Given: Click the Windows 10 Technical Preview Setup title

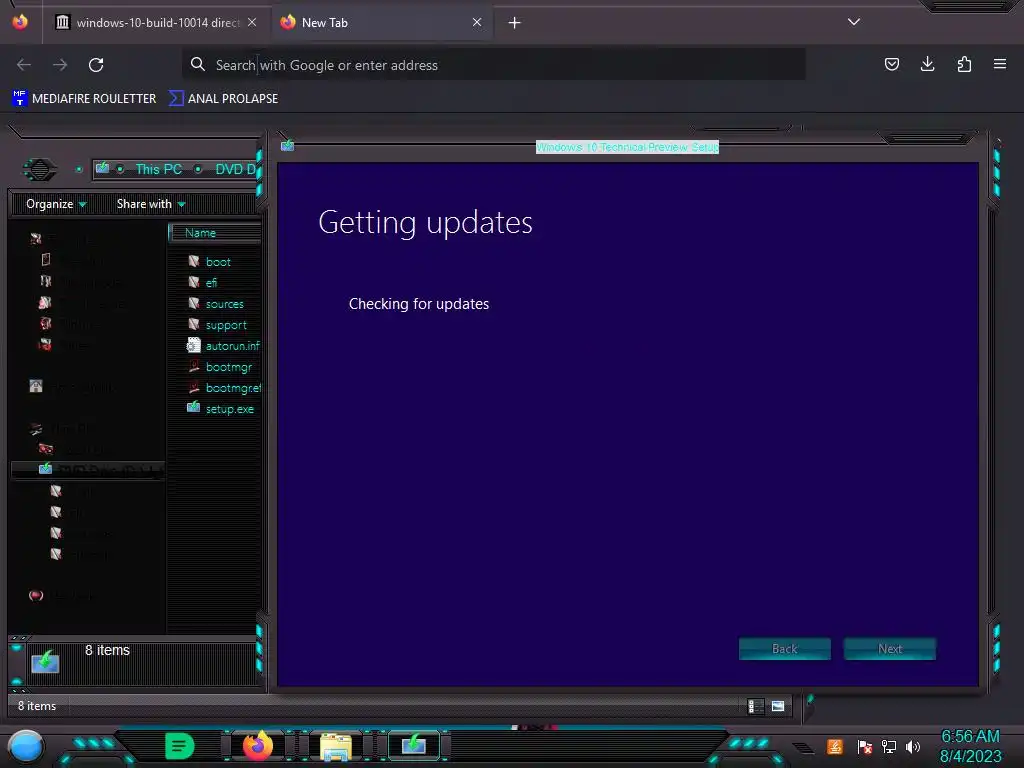Looking at the screenshot, I should click(x=627, y=147).
